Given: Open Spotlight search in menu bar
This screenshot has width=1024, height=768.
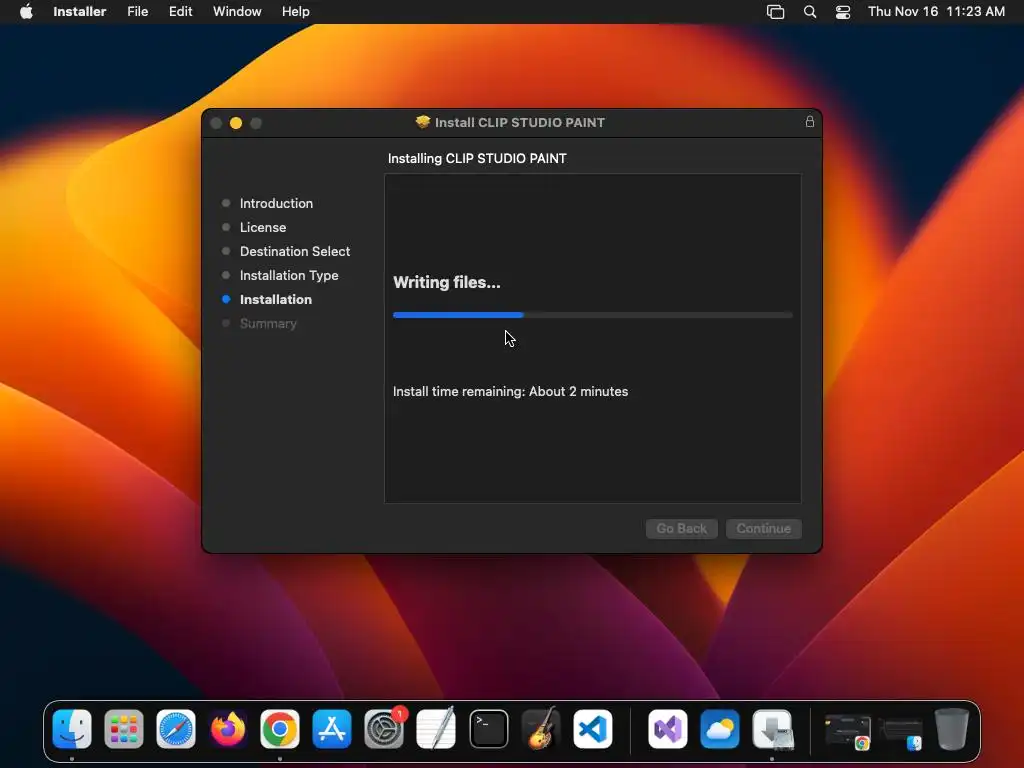Looking at the screenshot, I should [x=810, y=11].
